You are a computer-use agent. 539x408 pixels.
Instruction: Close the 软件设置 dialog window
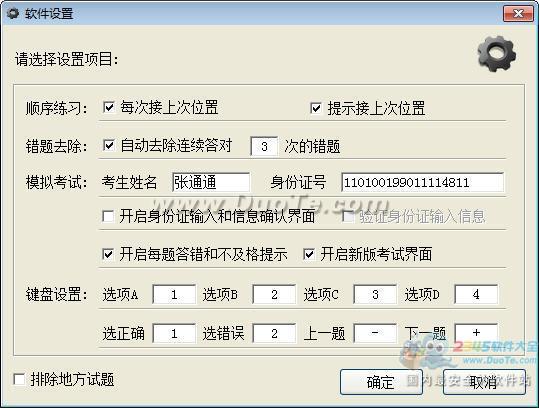(518, 13)
